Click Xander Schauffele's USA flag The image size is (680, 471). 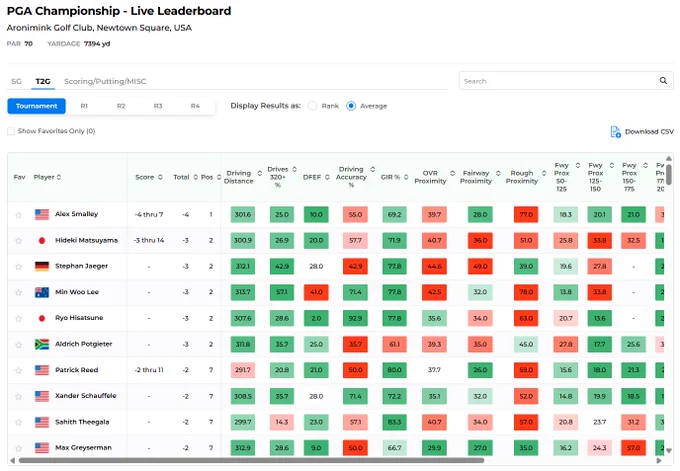point(42,396)
